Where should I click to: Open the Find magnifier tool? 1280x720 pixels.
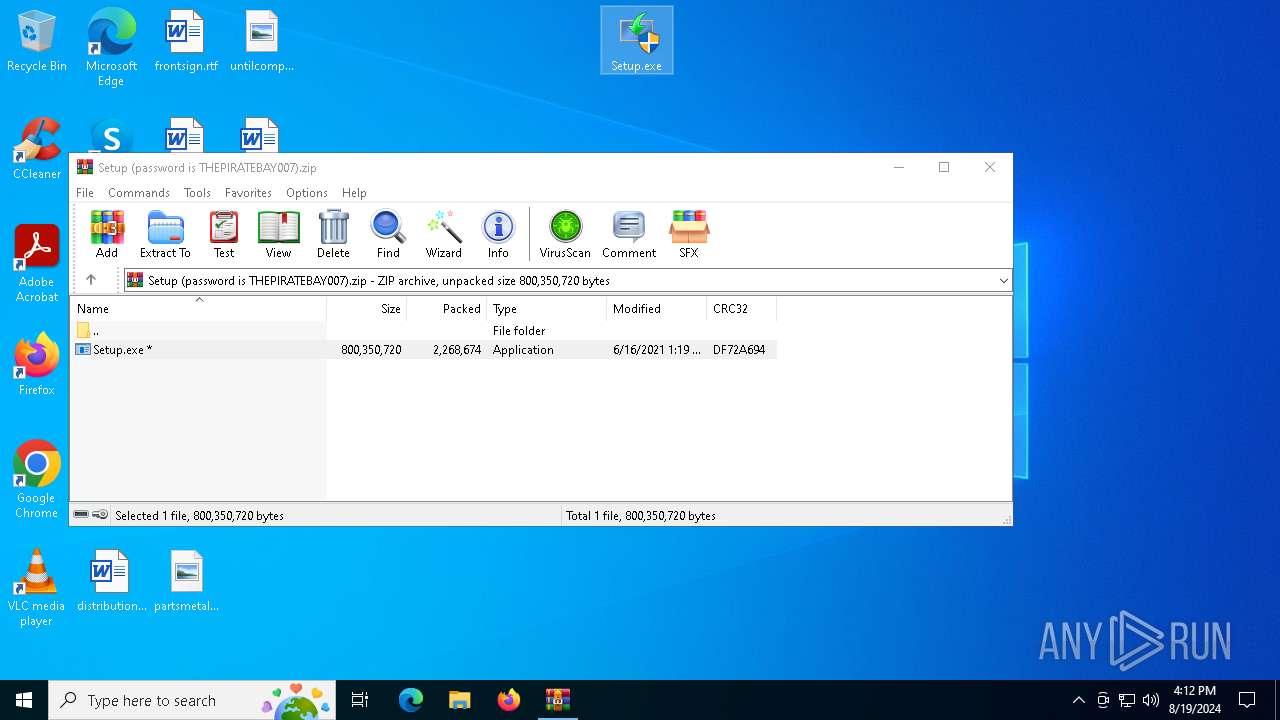pyautogui.click(x=388, y=235)
